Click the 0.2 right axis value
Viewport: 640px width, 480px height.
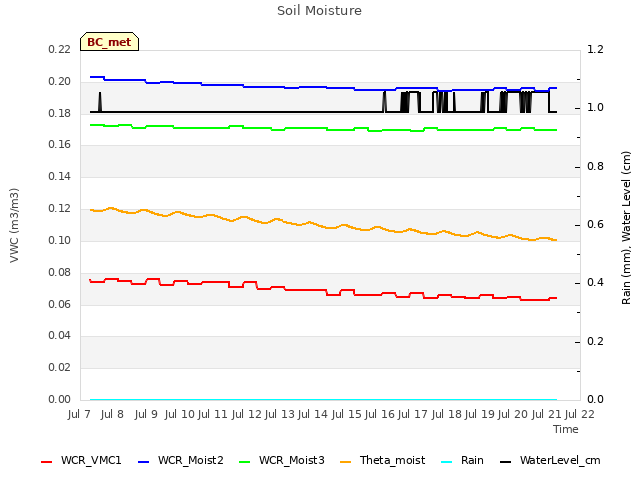click(595, 341)
